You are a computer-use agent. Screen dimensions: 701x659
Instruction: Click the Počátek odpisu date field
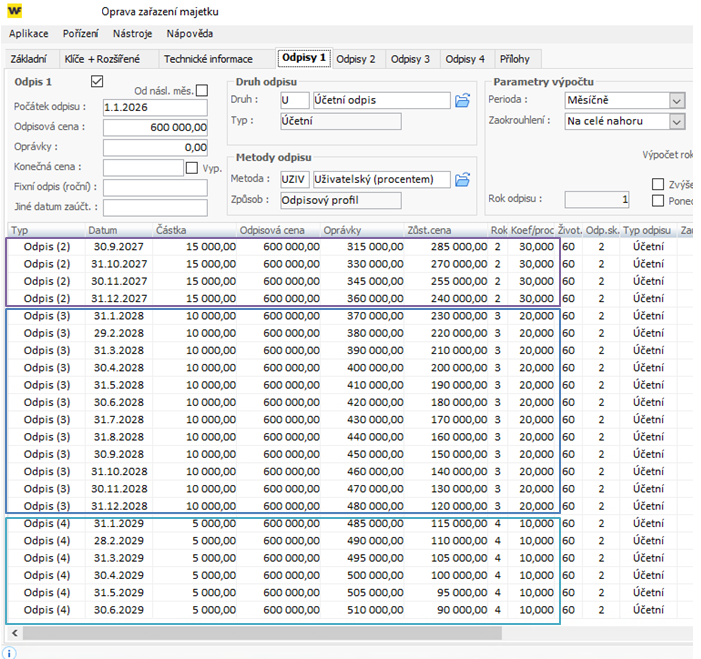coord(155,107)
